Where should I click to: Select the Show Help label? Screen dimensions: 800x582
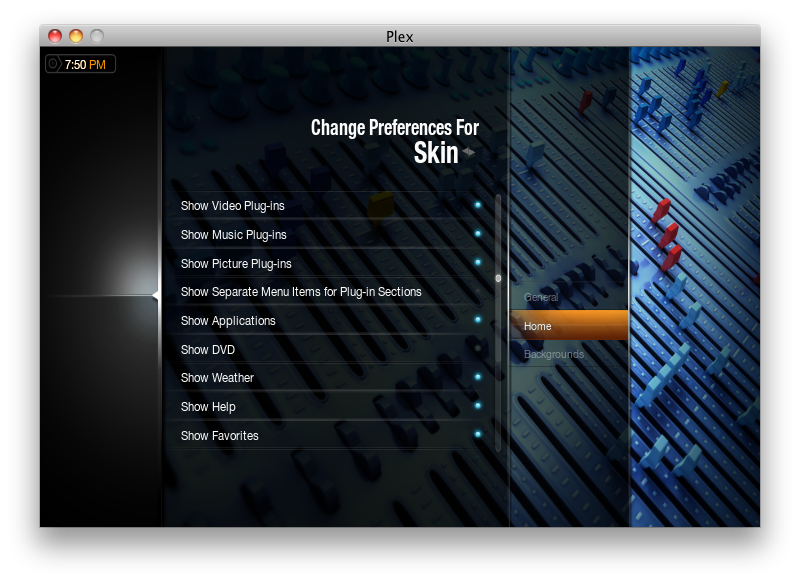[208, 407]
